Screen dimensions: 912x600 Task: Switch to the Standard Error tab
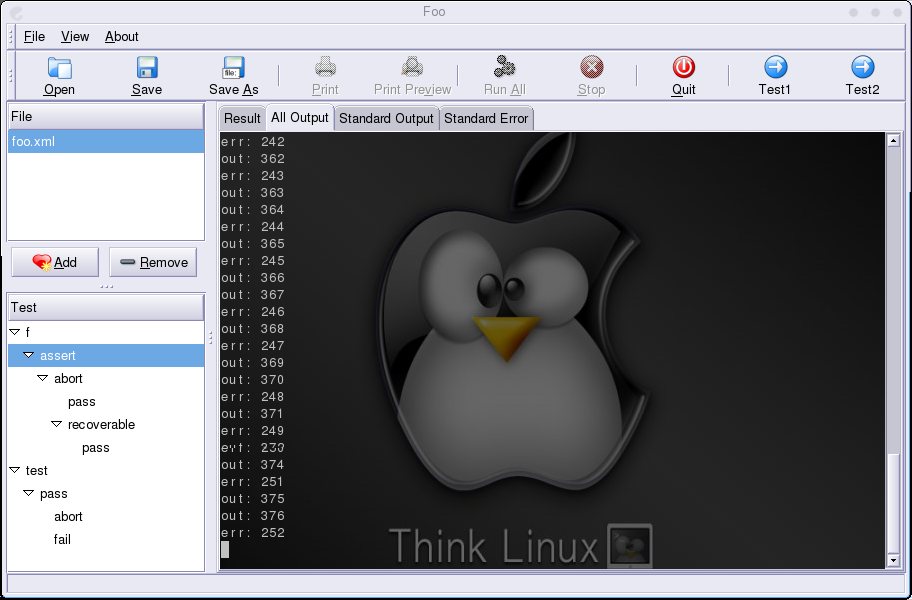tap(486, 119)
